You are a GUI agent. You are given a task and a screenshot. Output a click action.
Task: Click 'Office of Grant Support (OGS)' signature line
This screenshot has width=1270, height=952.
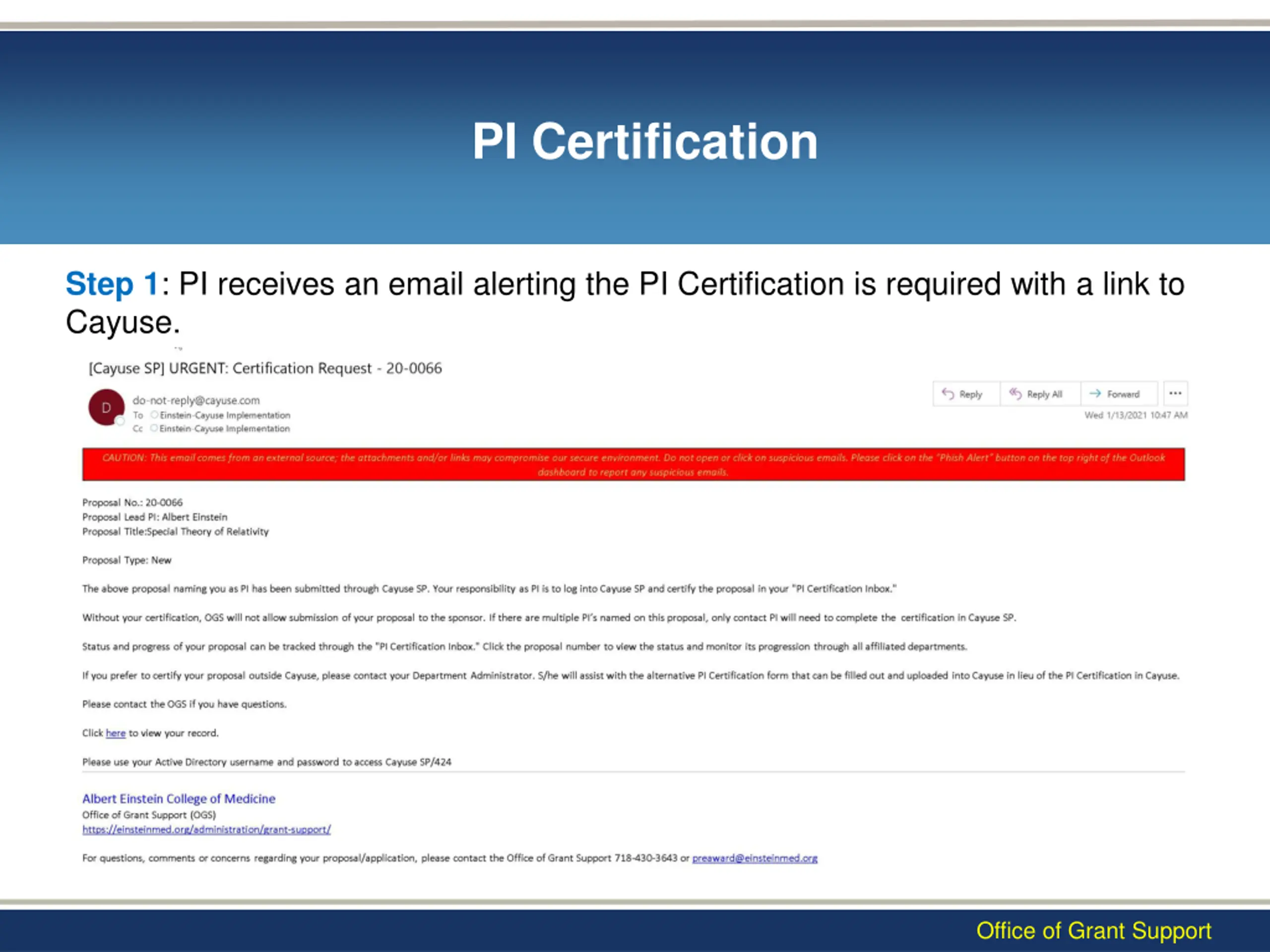click(x=149, y=815)
